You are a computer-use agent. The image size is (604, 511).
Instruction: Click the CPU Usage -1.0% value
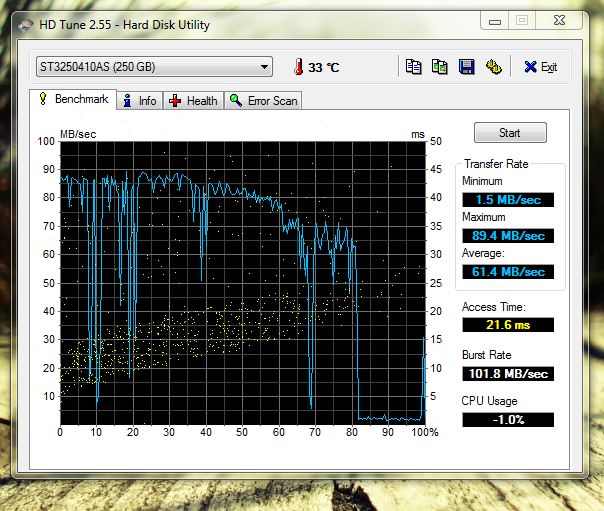(x=508, y=419)
